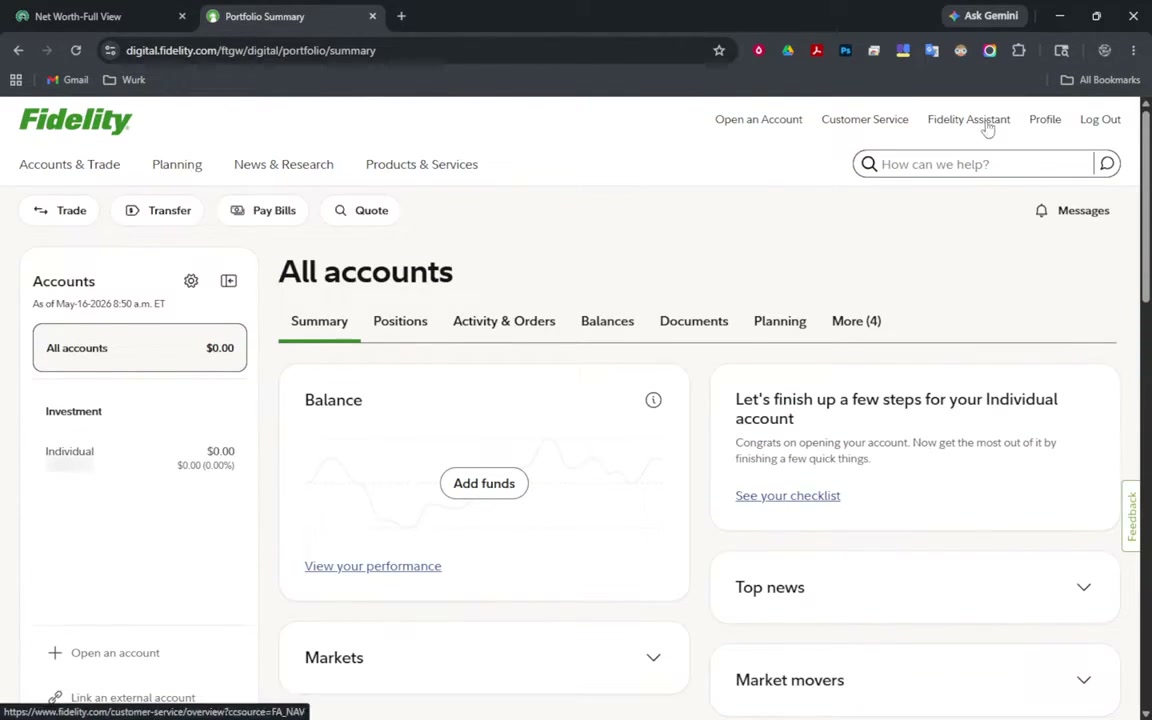Click the Messages bell icon

[1041, 211]
